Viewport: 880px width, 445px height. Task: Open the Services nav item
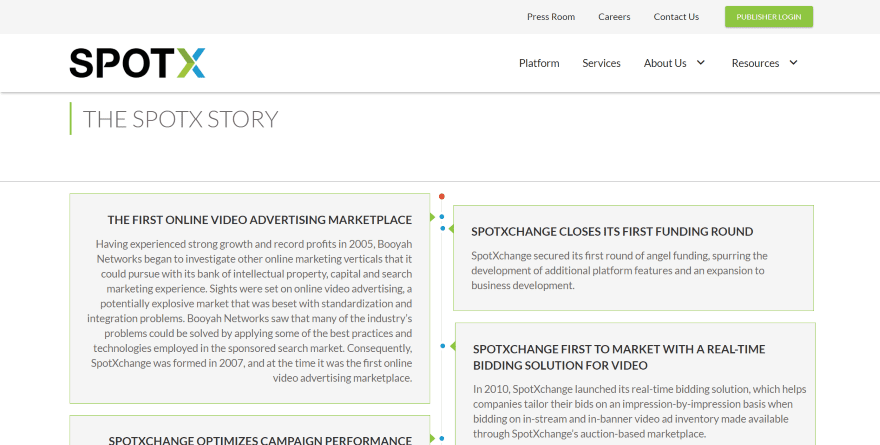click(x=601, y=63)
